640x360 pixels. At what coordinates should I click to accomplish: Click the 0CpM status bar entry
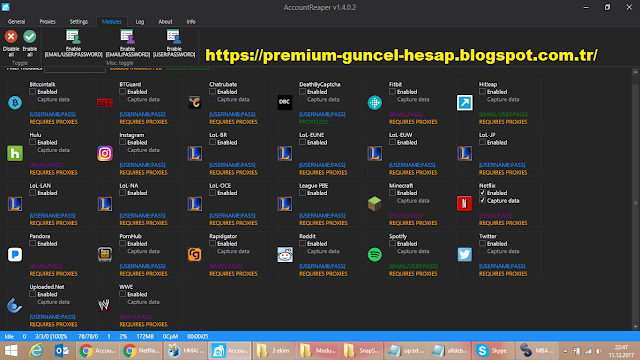171,337
